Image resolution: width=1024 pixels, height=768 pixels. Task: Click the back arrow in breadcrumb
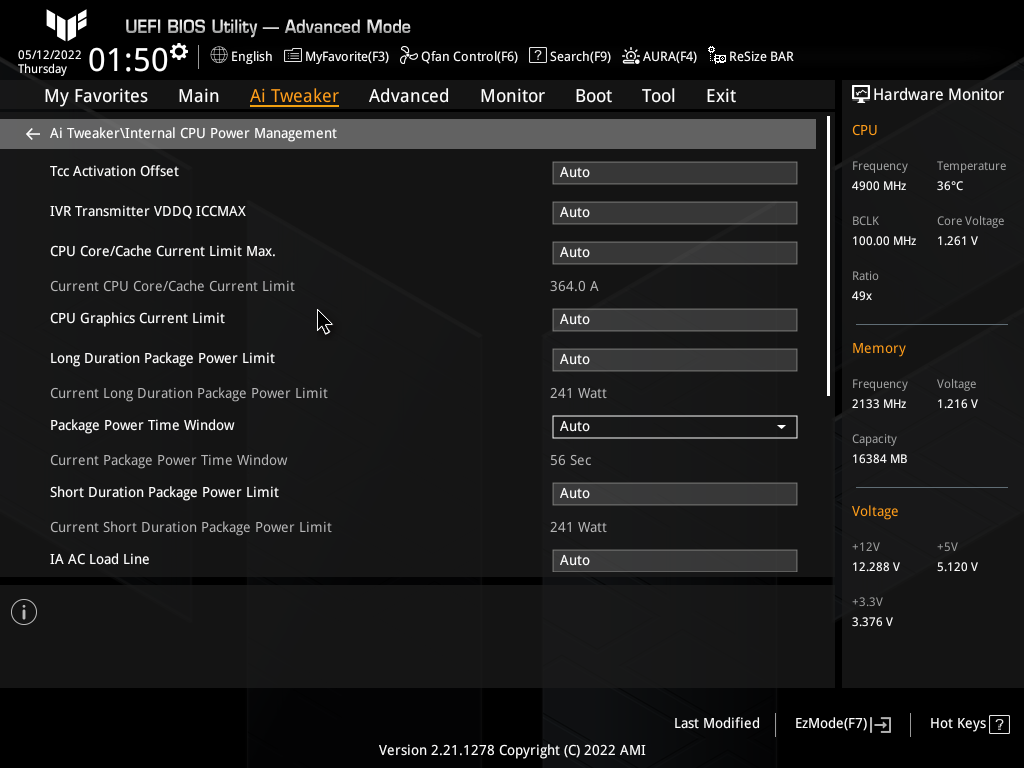[33, 134]
